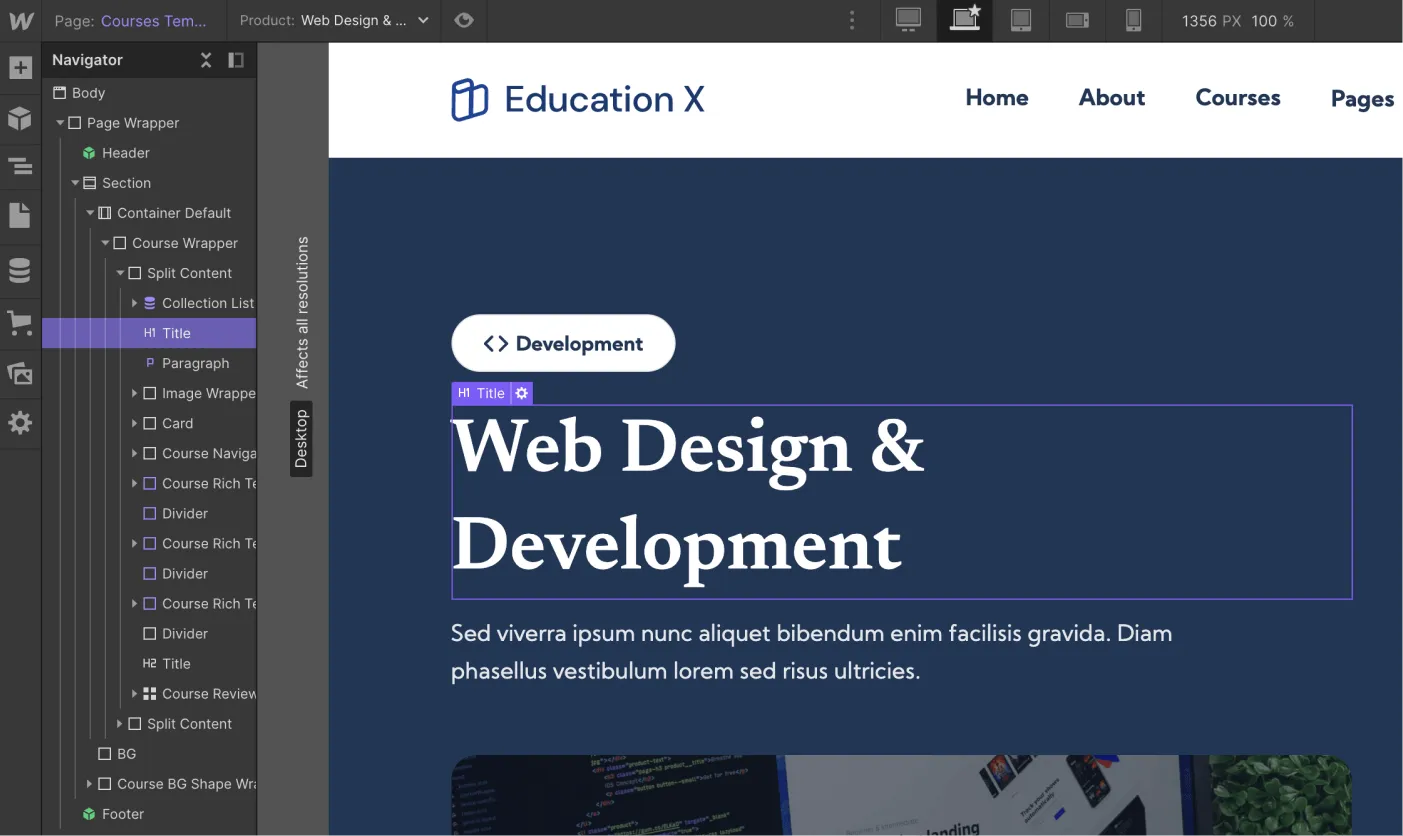Open the toolbar overflow ellipsis menu
Viewport: 1403px width, 836px height.
tap(852, 20)
